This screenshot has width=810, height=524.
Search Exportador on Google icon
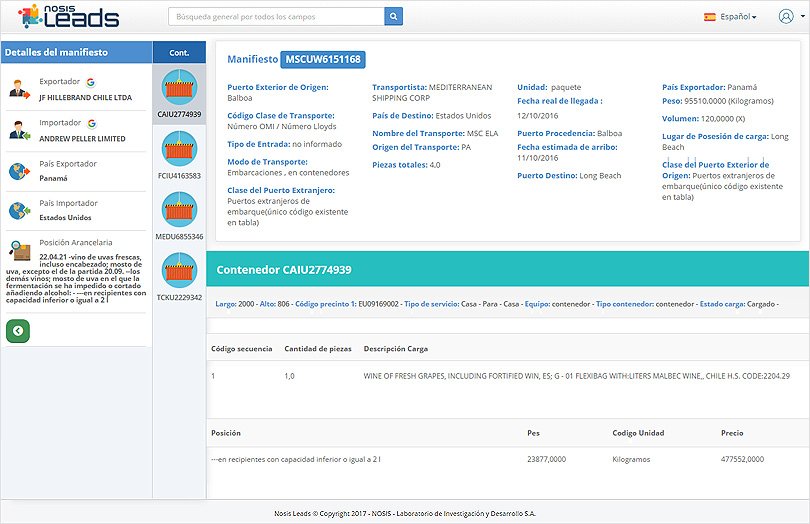91,82
